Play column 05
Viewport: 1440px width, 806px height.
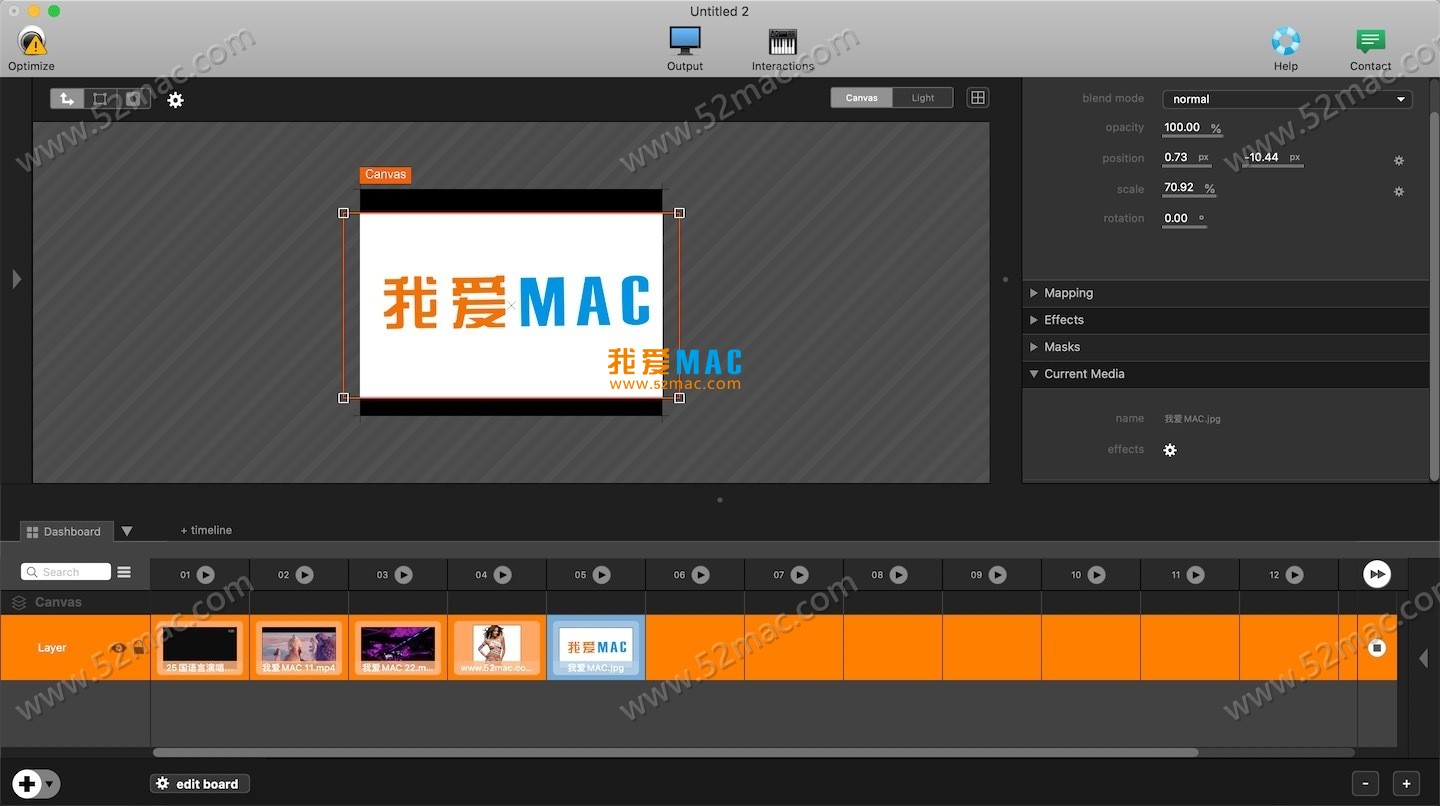click(x=601, y=575)
